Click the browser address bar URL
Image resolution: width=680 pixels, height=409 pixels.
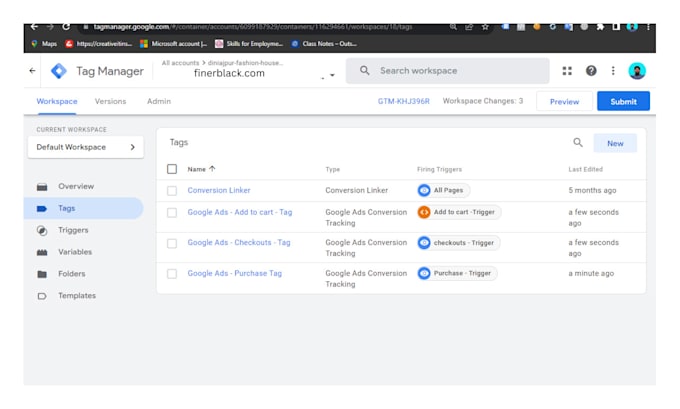coord(253,27)
